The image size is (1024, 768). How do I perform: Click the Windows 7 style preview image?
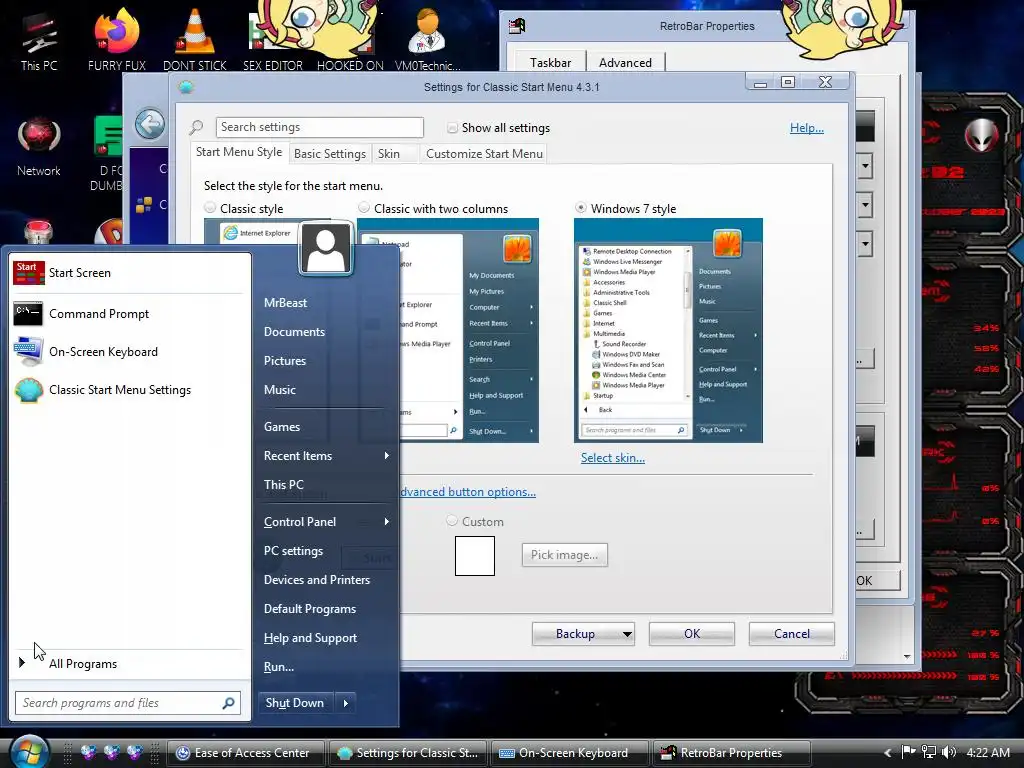[668, 330]
